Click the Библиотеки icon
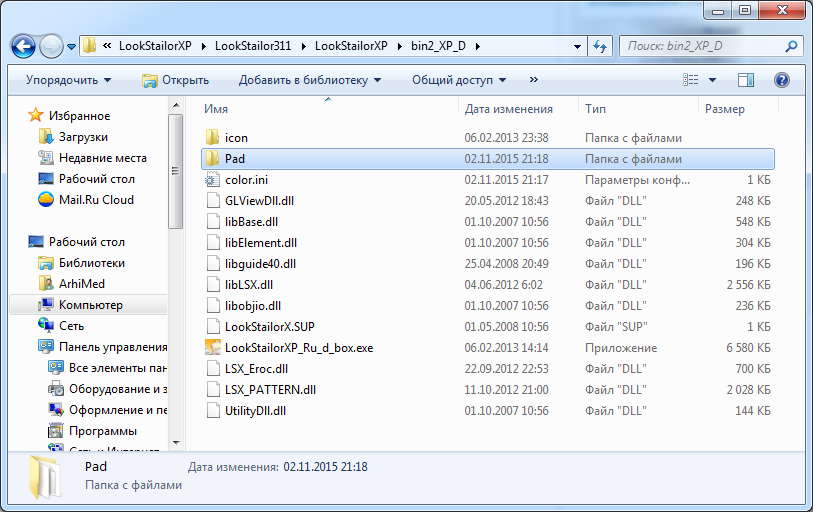Viewport: 813px width, 512px height. pyautogui.click(x=46, y=262)
